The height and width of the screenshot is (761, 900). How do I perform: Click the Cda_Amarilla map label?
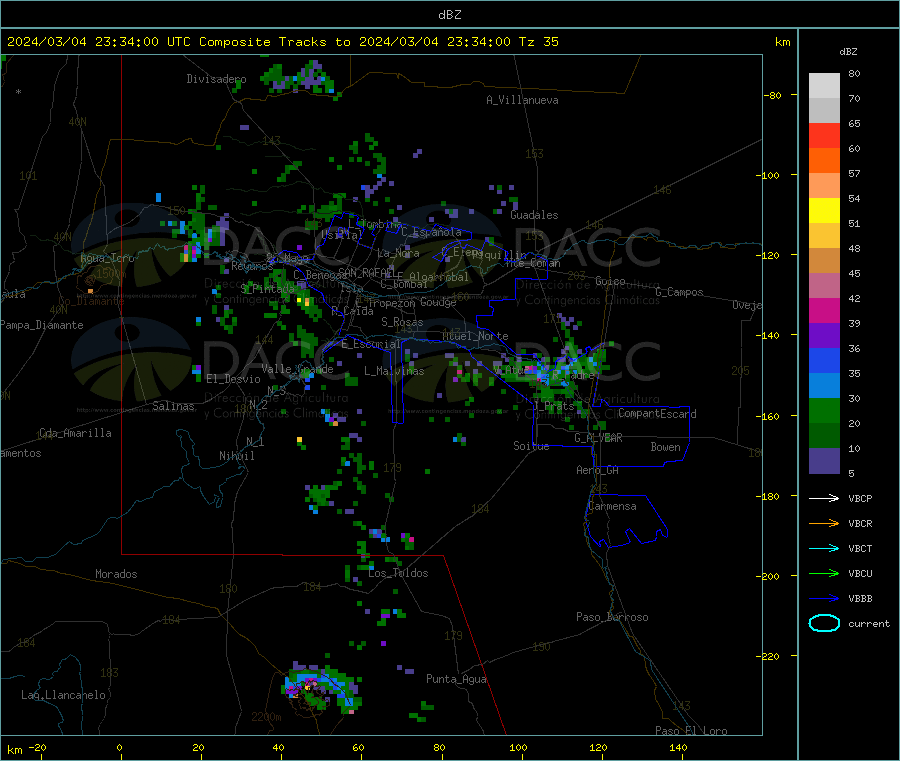[75, 433]
